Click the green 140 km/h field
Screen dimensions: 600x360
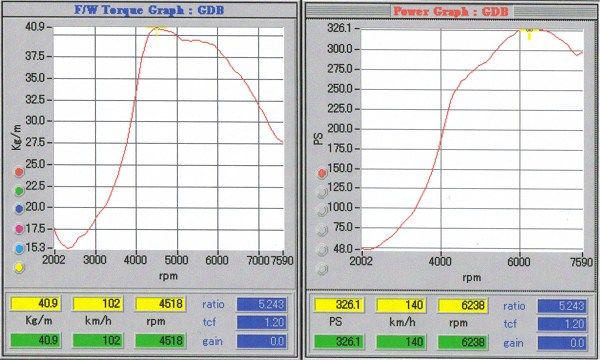point(401,342)
